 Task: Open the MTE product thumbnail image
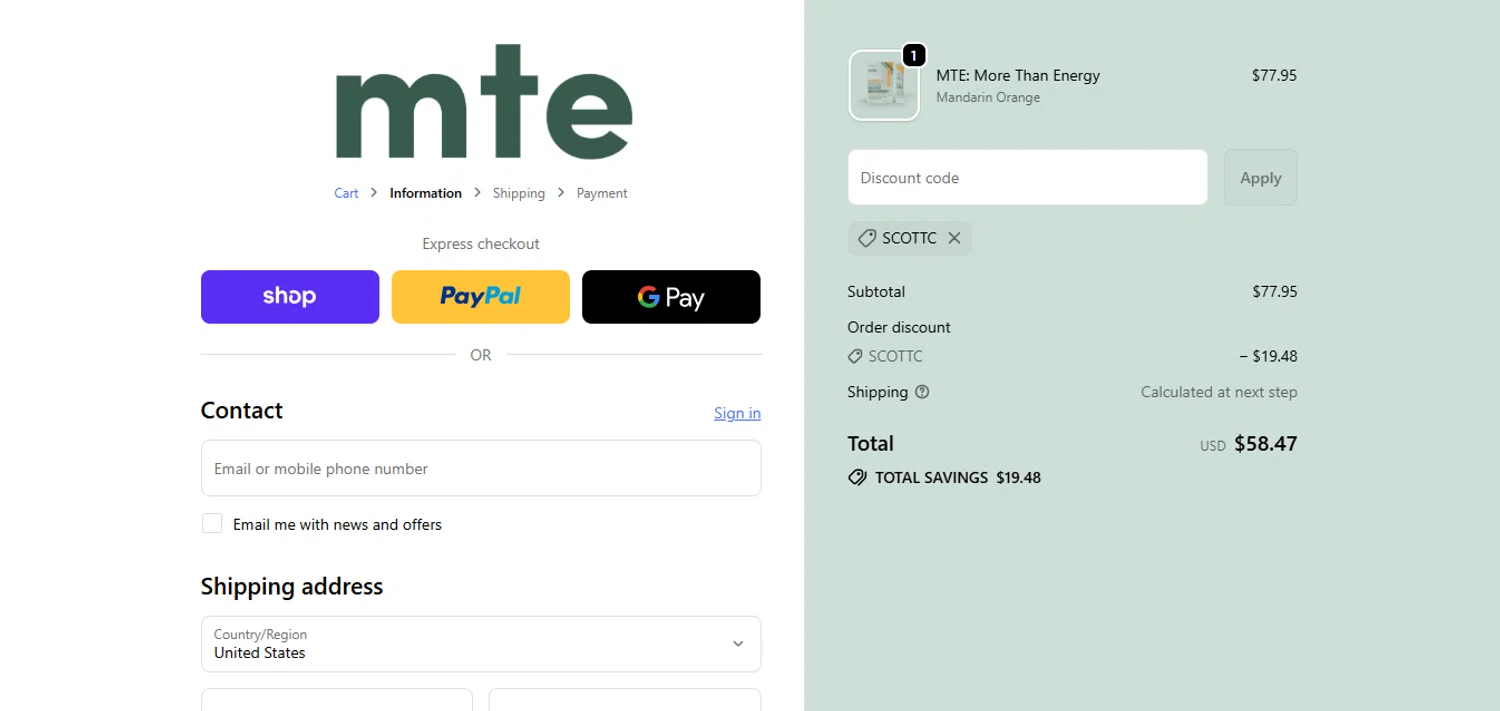click(x=884, y=86)
